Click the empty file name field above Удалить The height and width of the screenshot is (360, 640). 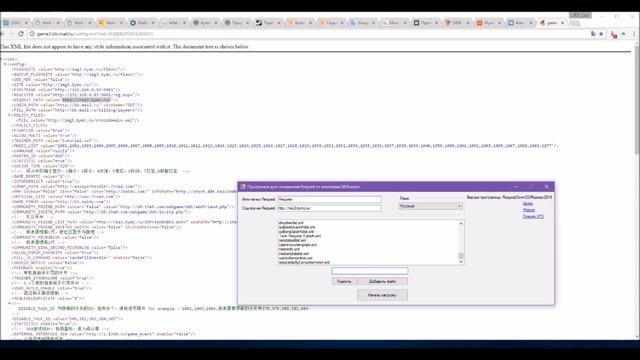[x=370, y=271]
